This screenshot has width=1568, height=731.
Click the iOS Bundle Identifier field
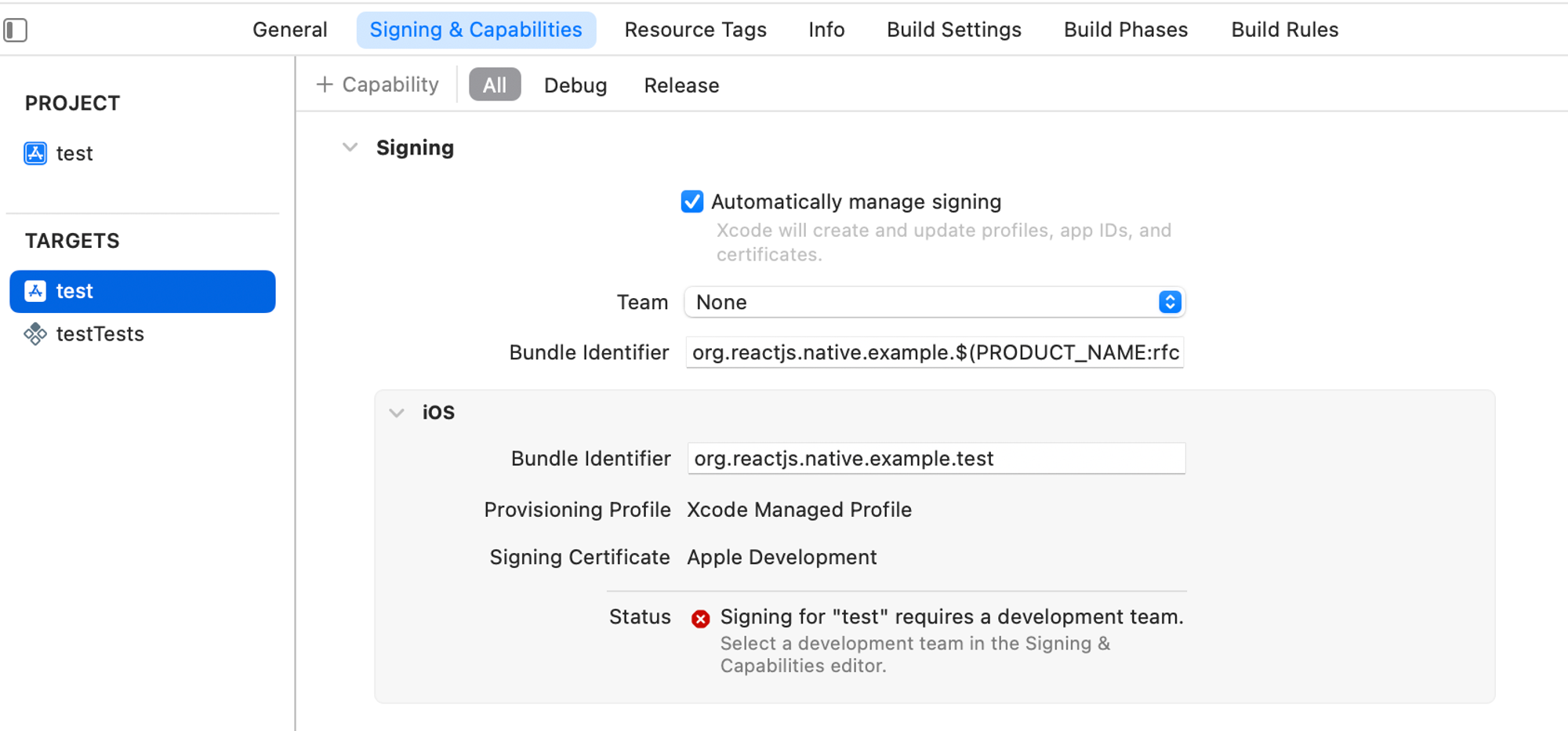[x=935, y=458]
